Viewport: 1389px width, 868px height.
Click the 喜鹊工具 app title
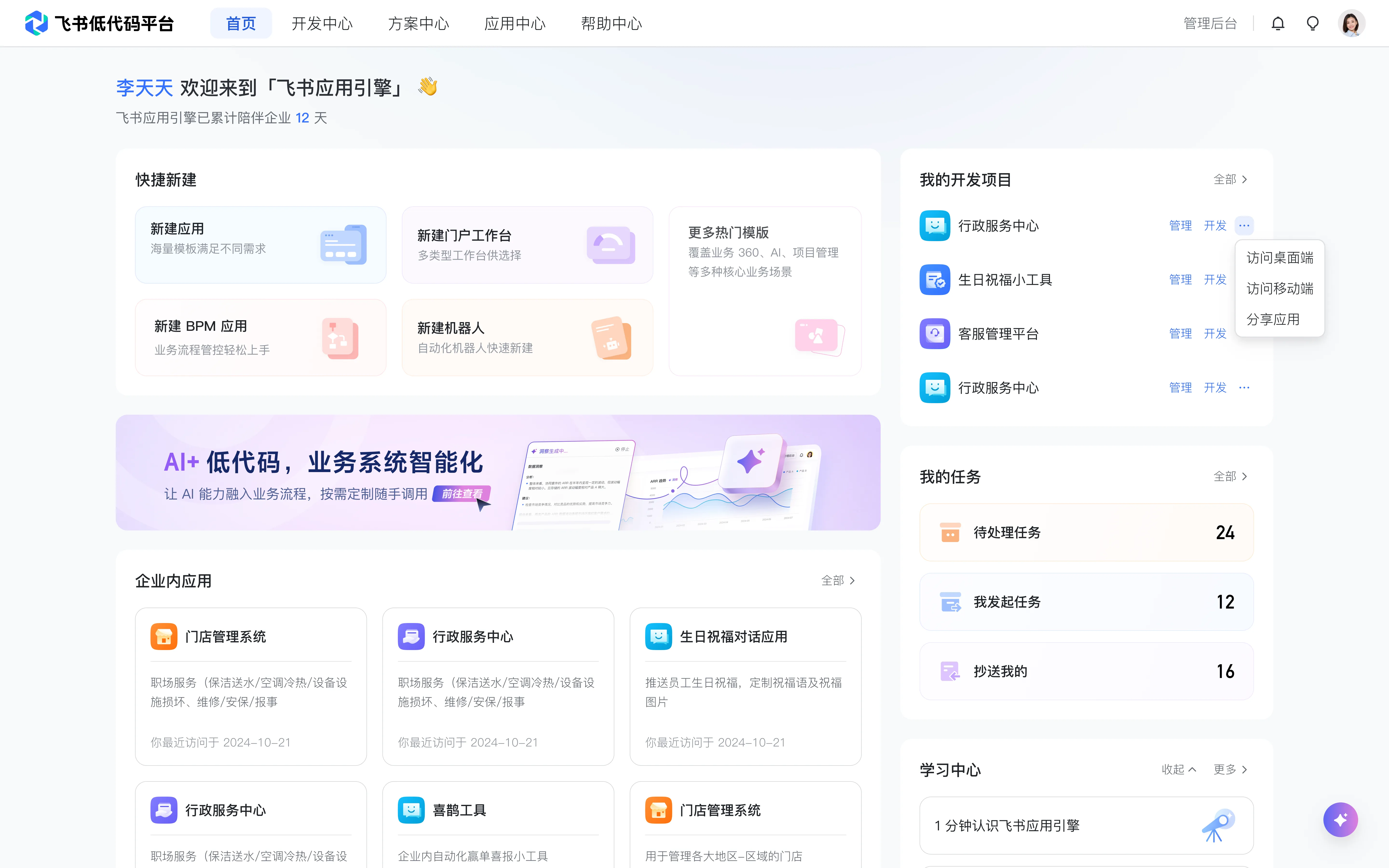click(459, 810)
